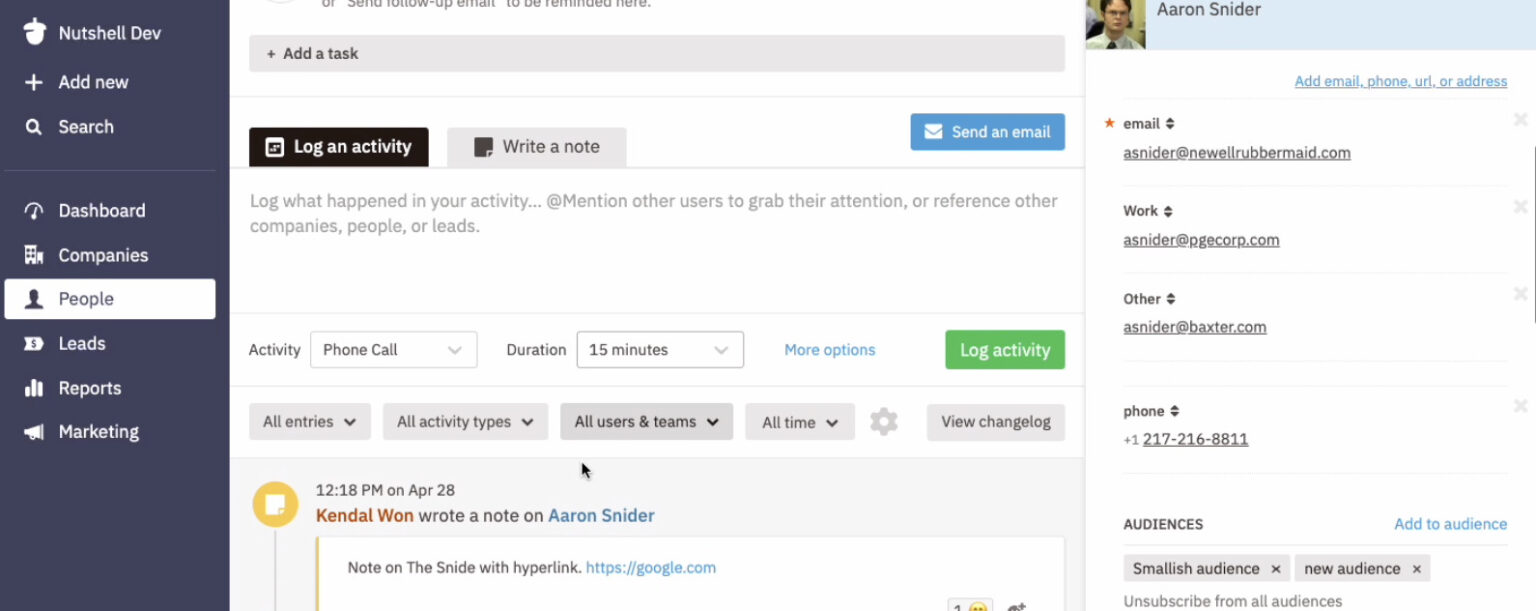Switch to the Write a note tab

[x=537, y=146]
